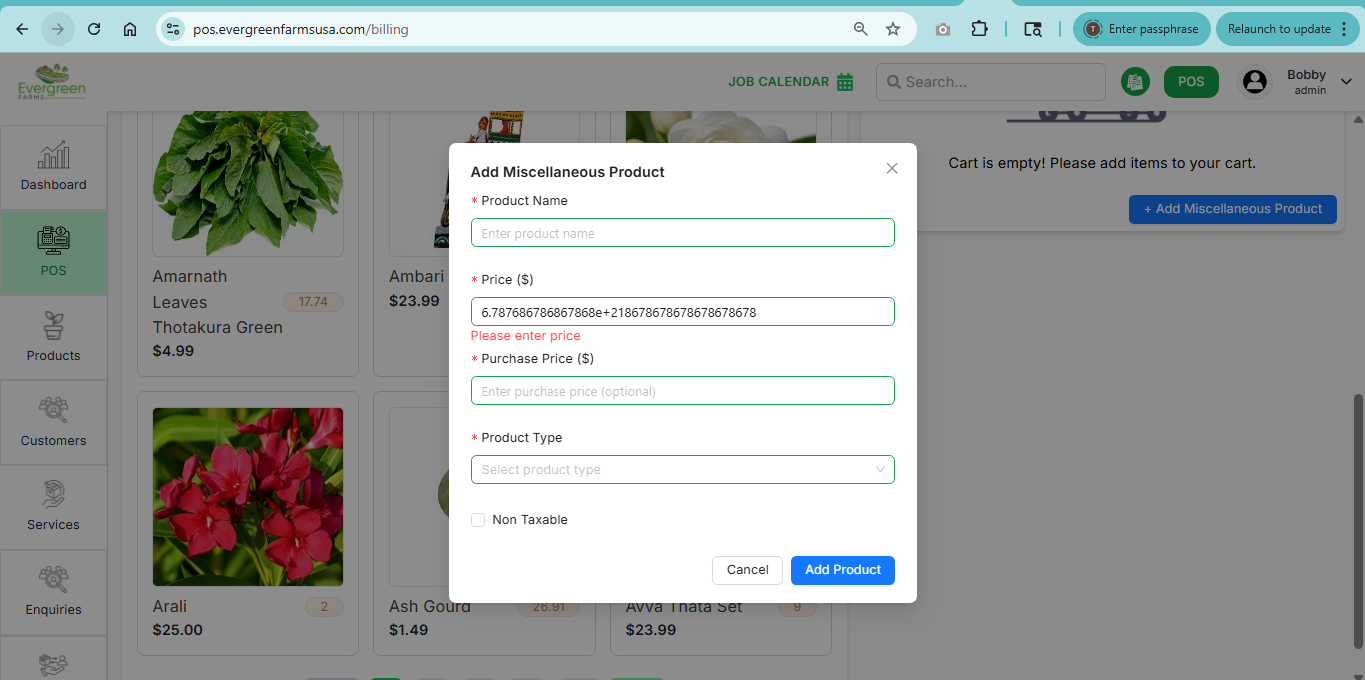Viewport: 1365px width, 680px height.
Task: Cancel the miscellaneous product dialog
Action: tap(747, 570)
